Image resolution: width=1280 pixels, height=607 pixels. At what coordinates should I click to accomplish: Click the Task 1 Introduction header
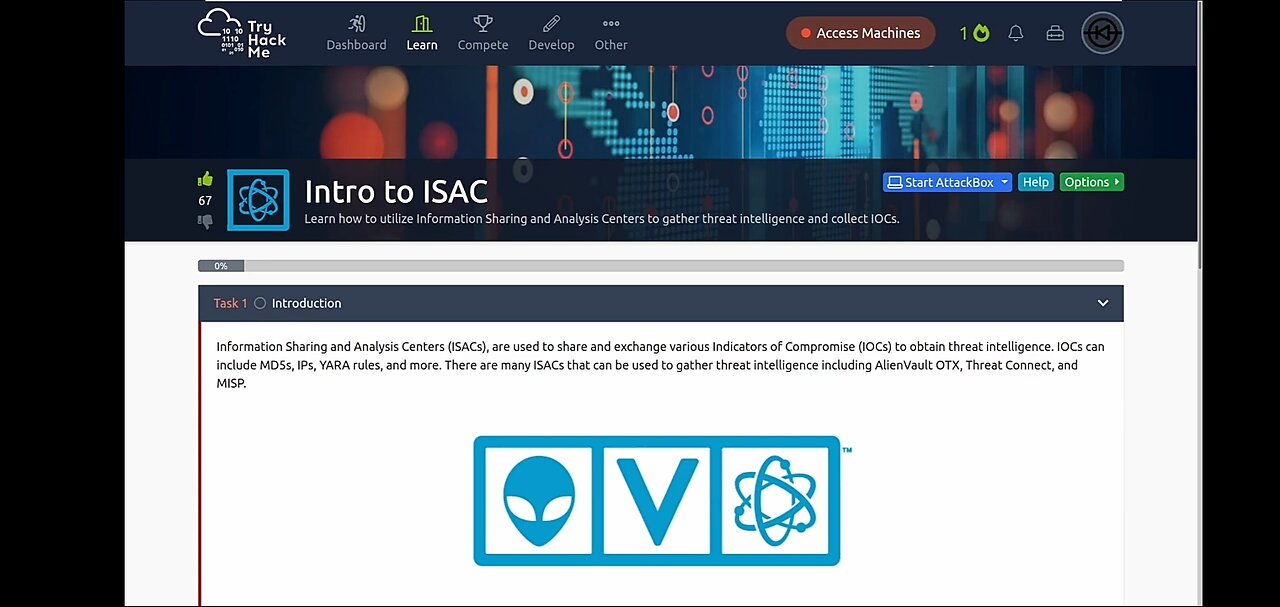click(x=661, y=303)
